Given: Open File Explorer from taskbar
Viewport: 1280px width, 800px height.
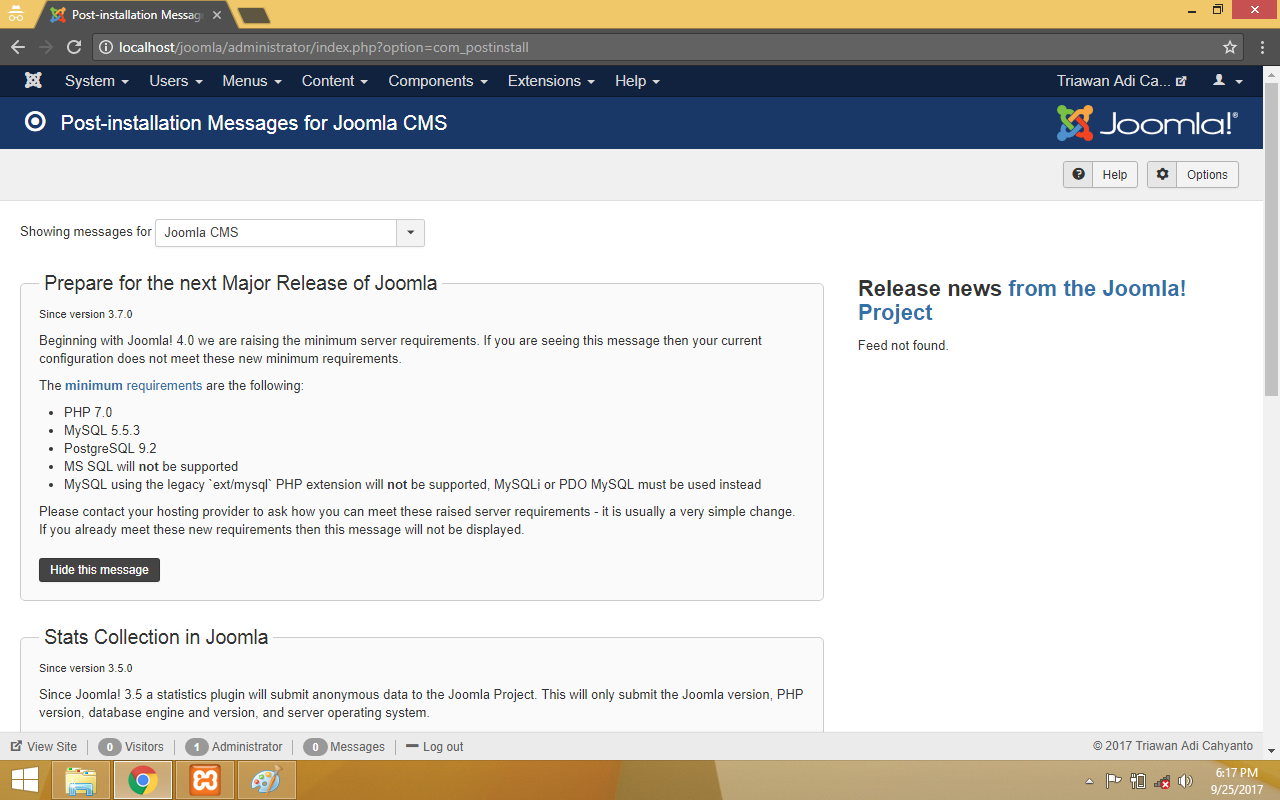Looking at the screenshot, I should pyautogui.click(x=81, y=780).
